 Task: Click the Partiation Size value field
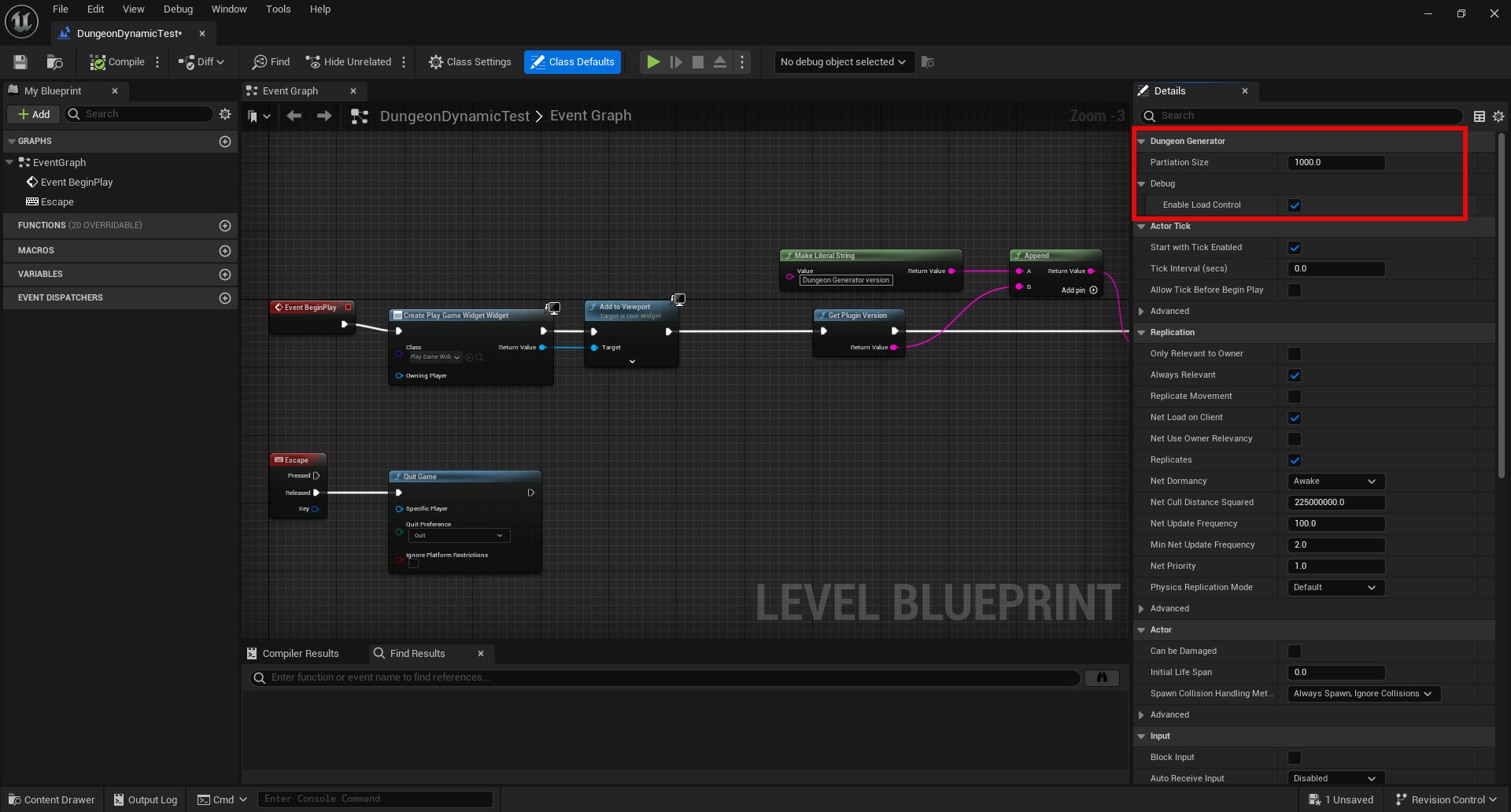point(1336,163)
